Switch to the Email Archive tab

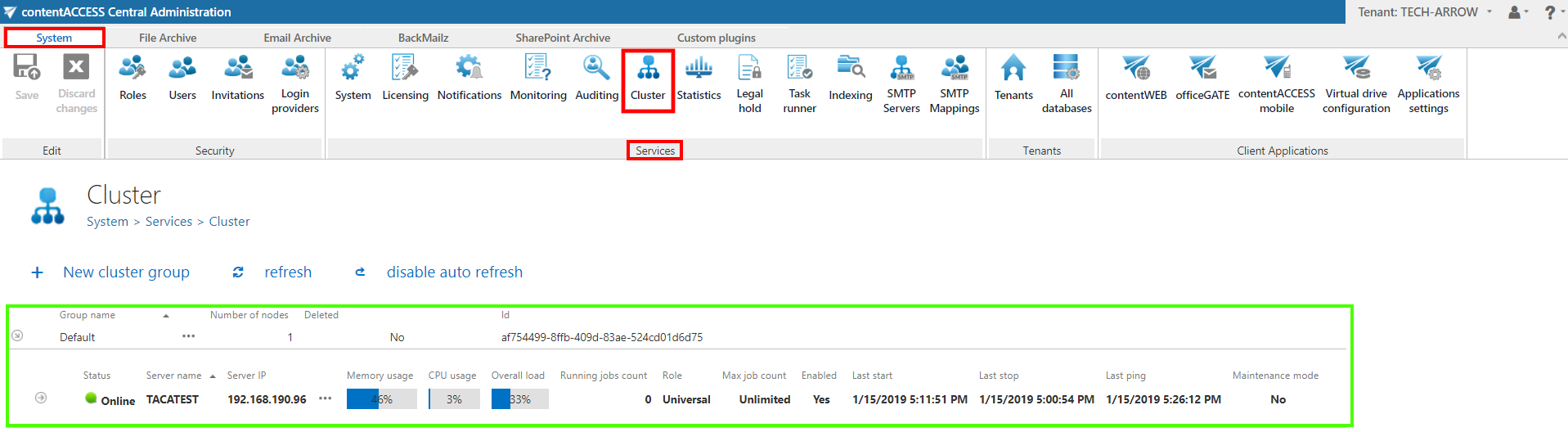coord(297,38)
